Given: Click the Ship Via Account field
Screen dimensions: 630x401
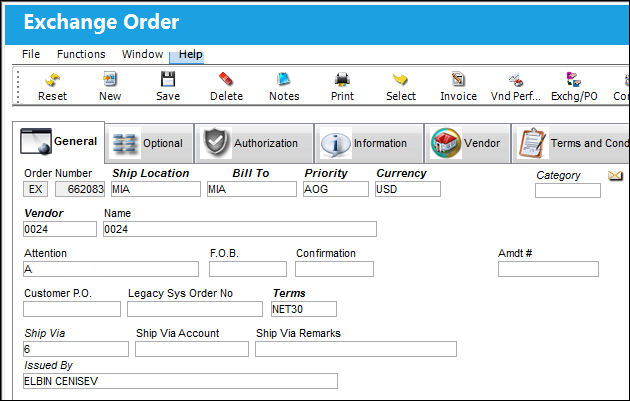Looking at the screenshot, I should 192,349.
